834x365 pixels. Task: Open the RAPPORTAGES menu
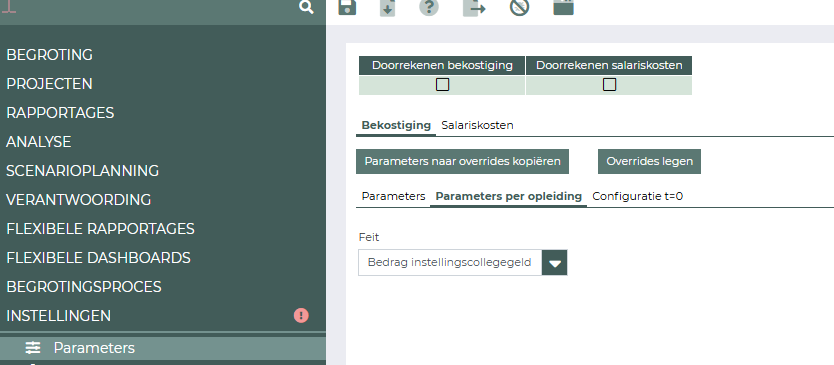[x=60, y=113]
